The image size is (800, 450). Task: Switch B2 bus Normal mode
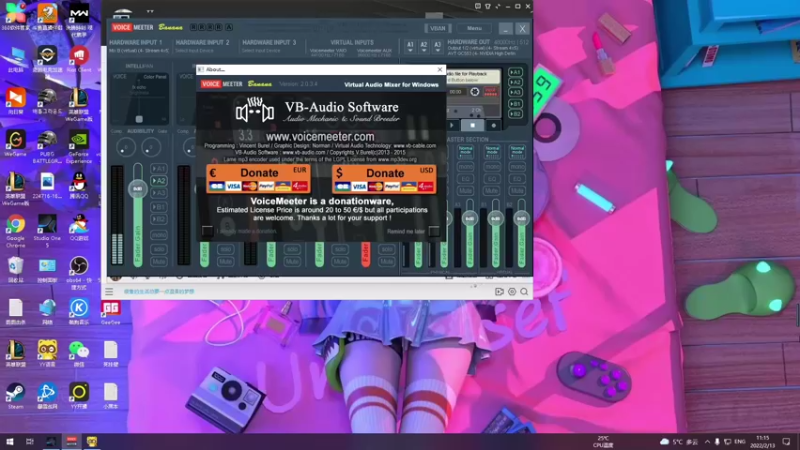pyautogui.click(x=517, y=151)
